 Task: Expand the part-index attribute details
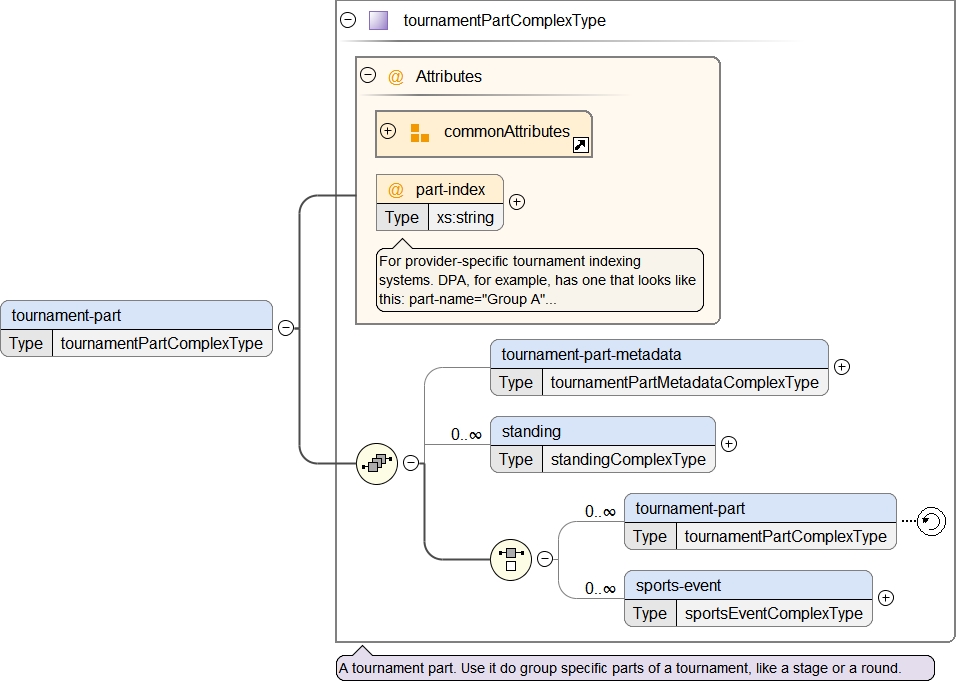(x=517, y=202)
